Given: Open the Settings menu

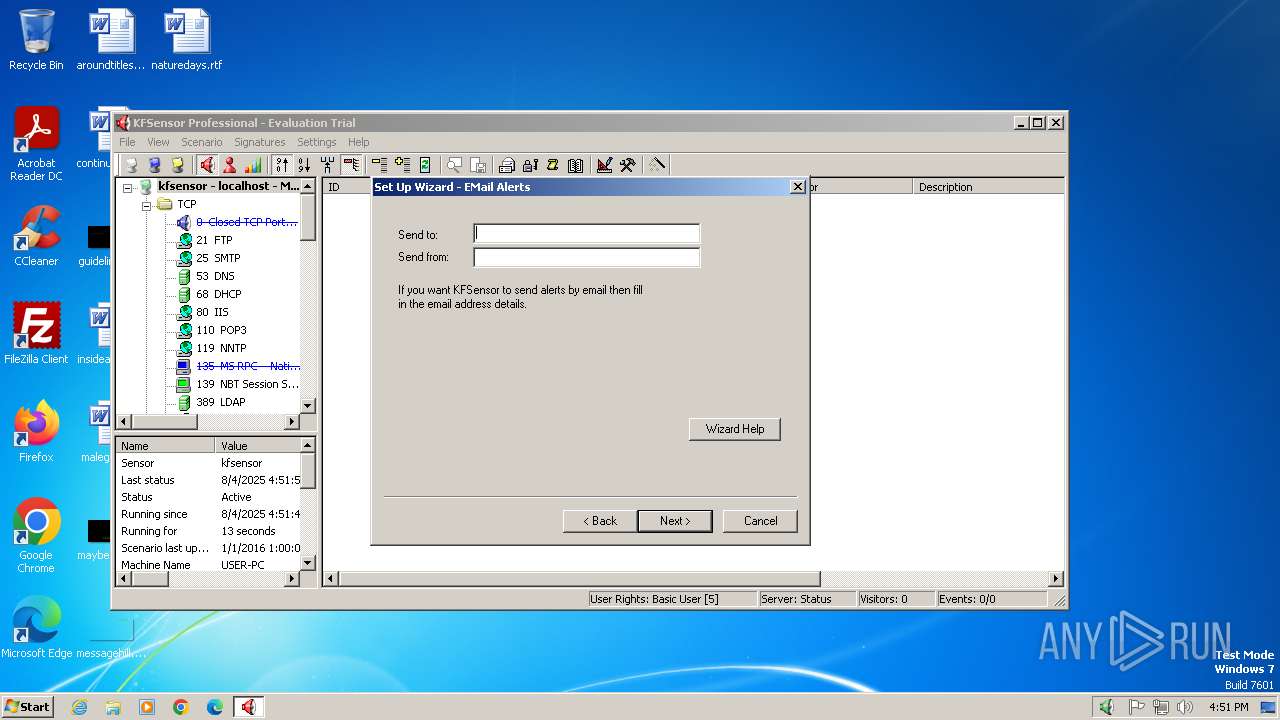Looking at the screenshot, I should 316,142.
